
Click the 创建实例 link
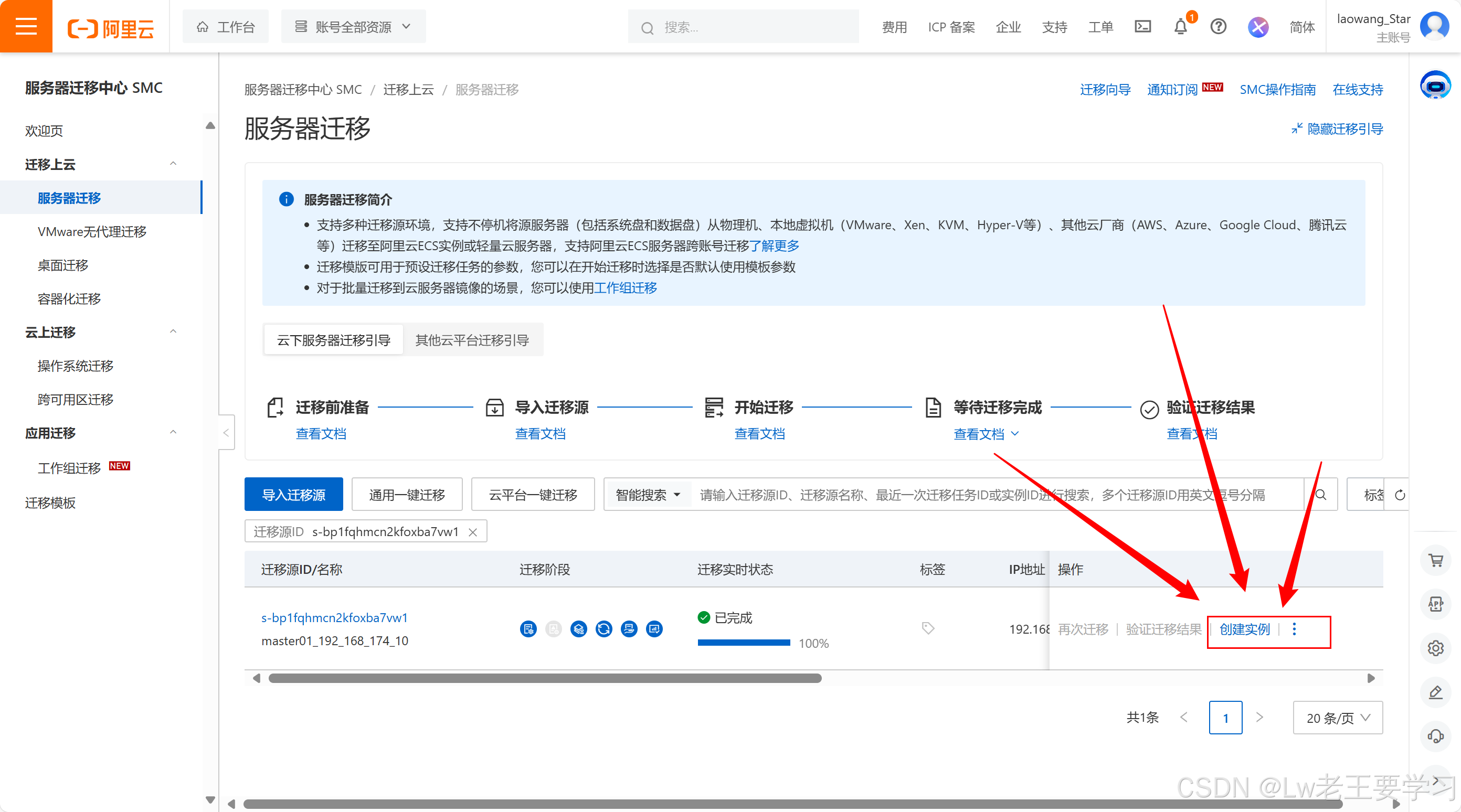(1244, 629)
